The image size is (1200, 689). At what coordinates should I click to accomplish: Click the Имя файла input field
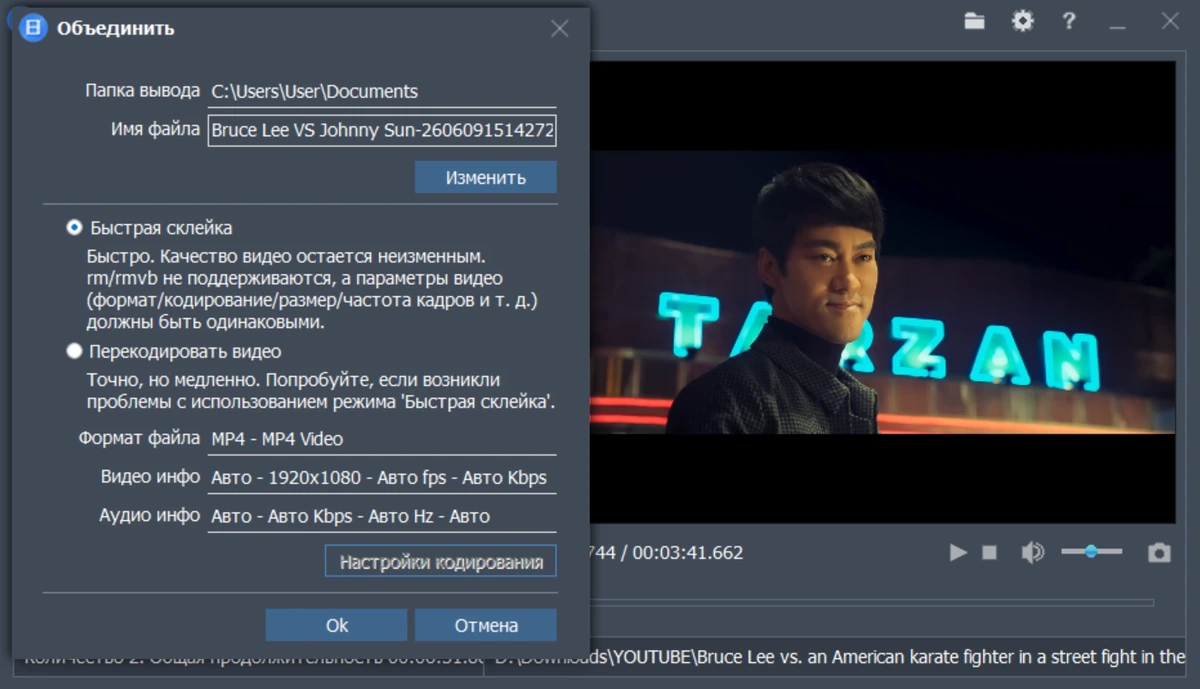click(x=382, y=131)
